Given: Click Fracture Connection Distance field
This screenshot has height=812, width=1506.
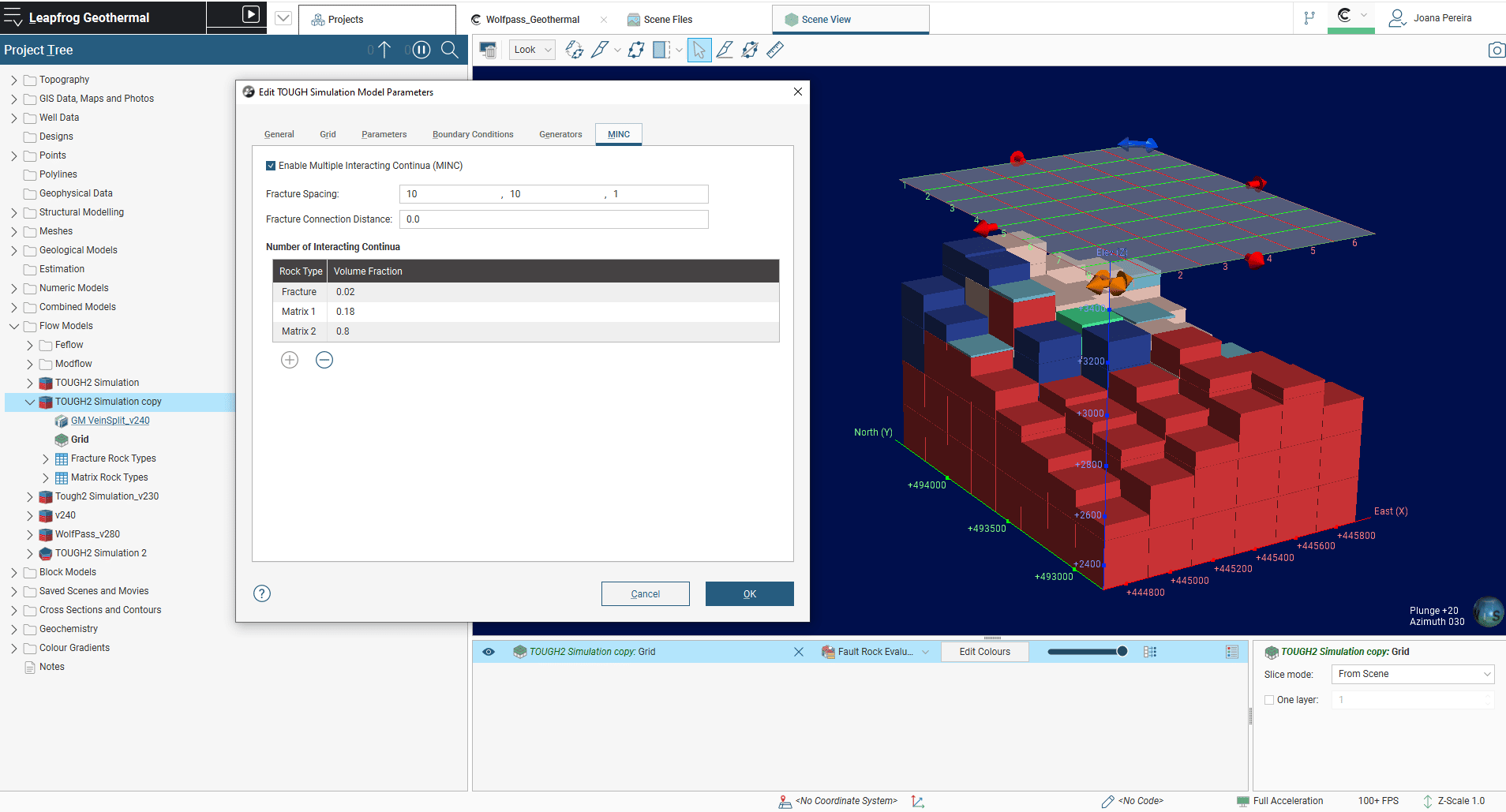Looking at the screenshot, I should pos(554,219).
